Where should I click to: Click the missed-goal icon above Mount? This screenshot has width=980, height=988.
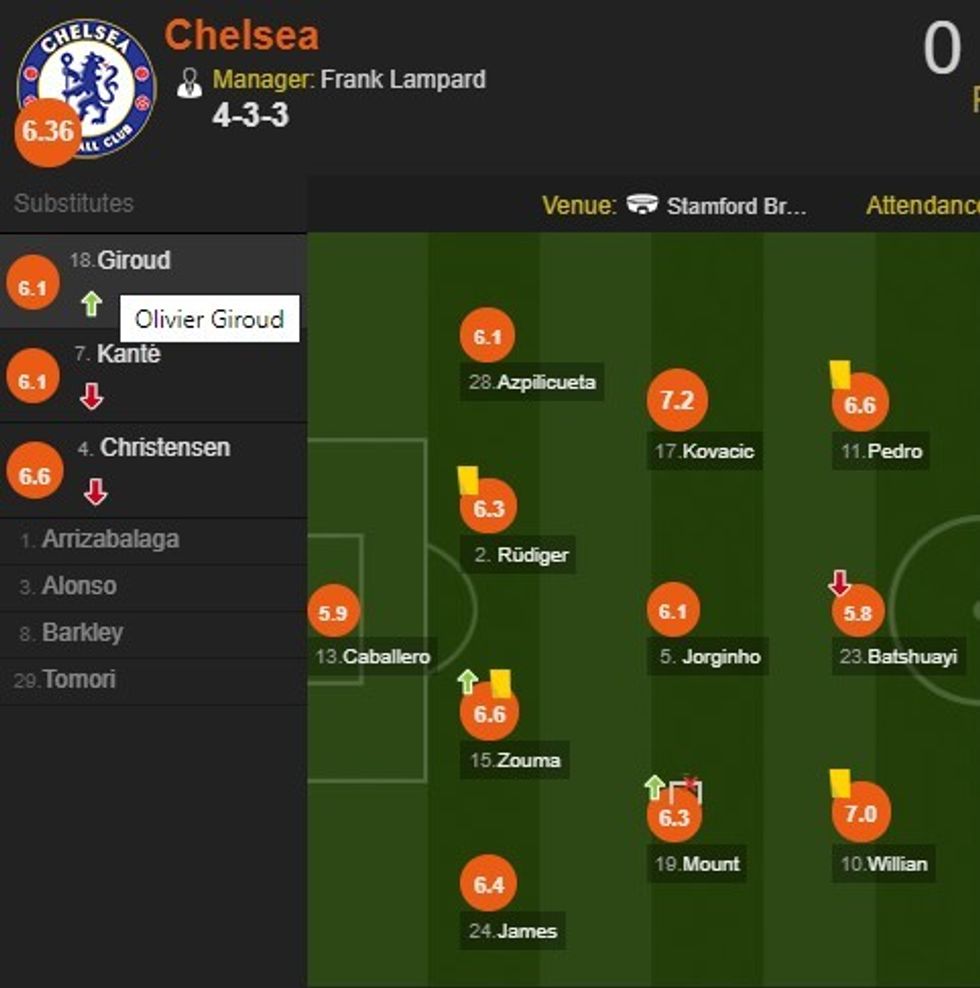coord(686,791)
